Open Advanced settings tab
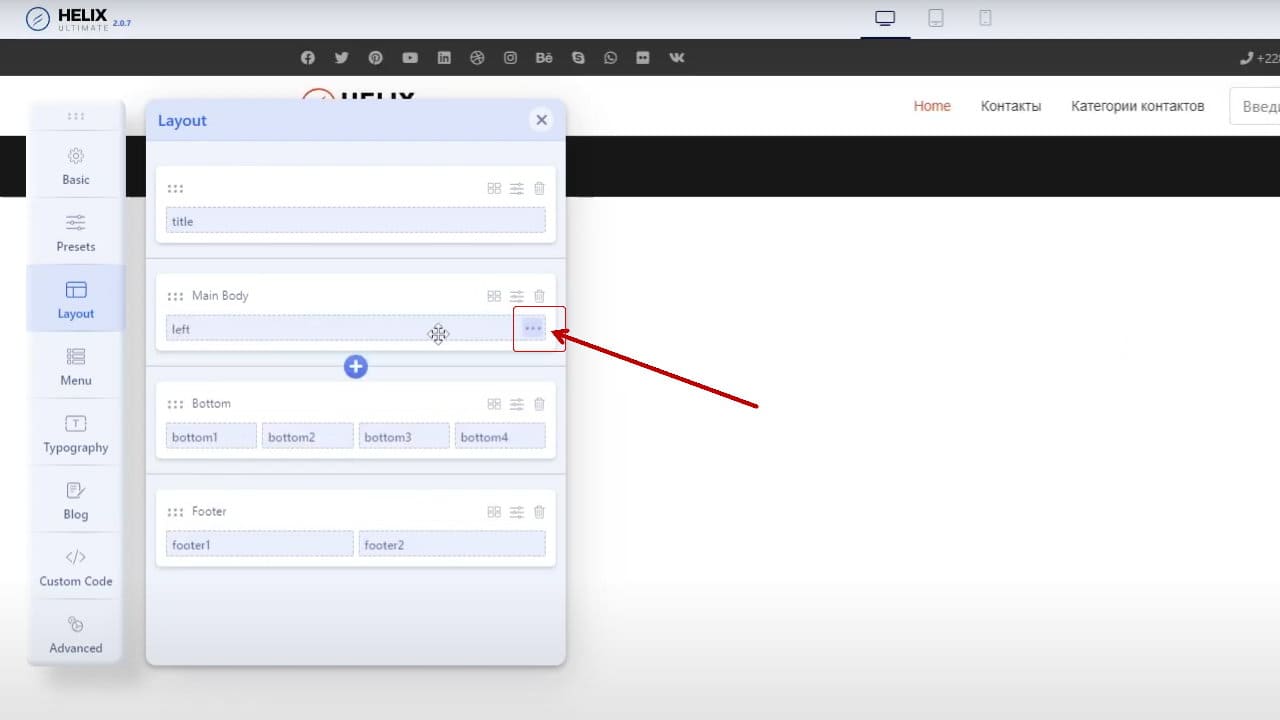The height and width of the screenshot is (720, 1280). point(76,635)
